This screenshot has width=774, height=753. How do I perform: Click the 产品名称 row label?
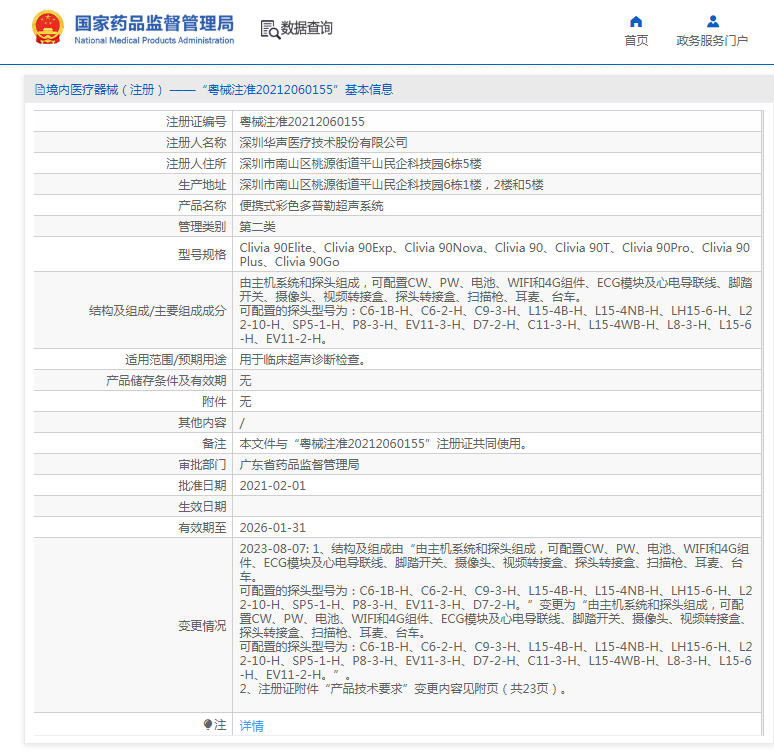point(202,205)
